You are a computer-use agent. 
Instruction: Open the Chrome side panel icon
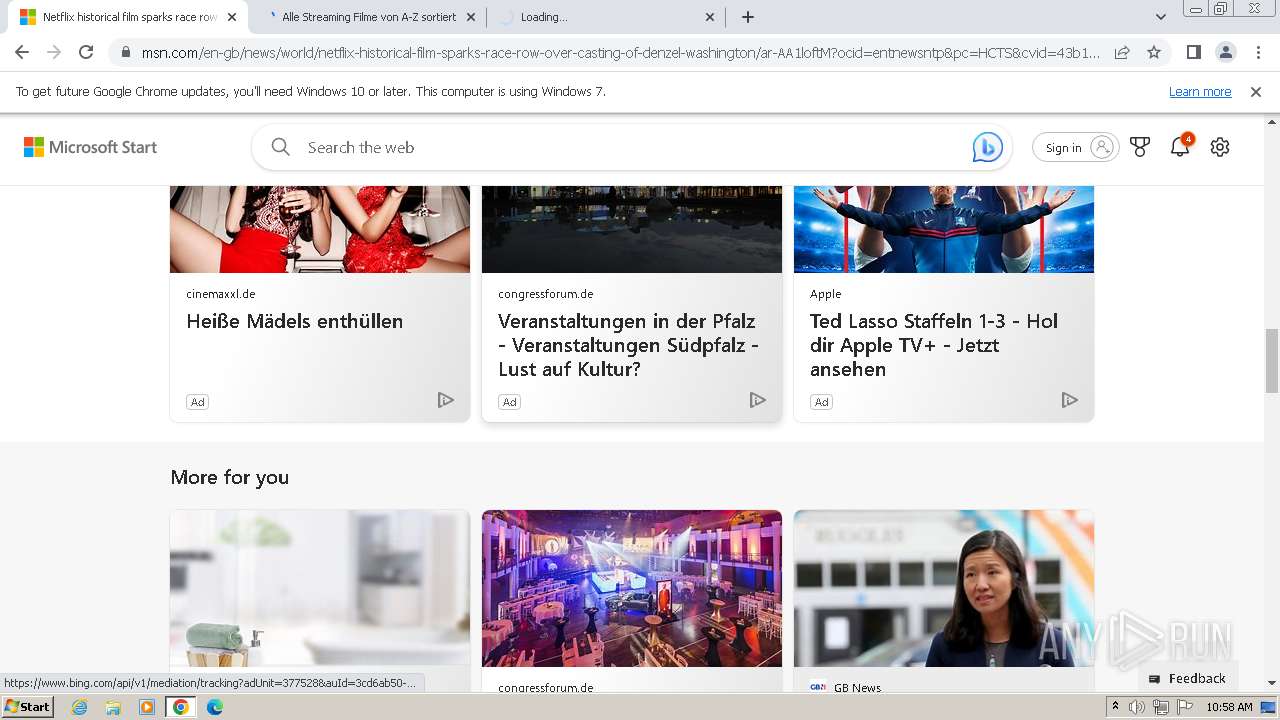(x=1193, y=52)
